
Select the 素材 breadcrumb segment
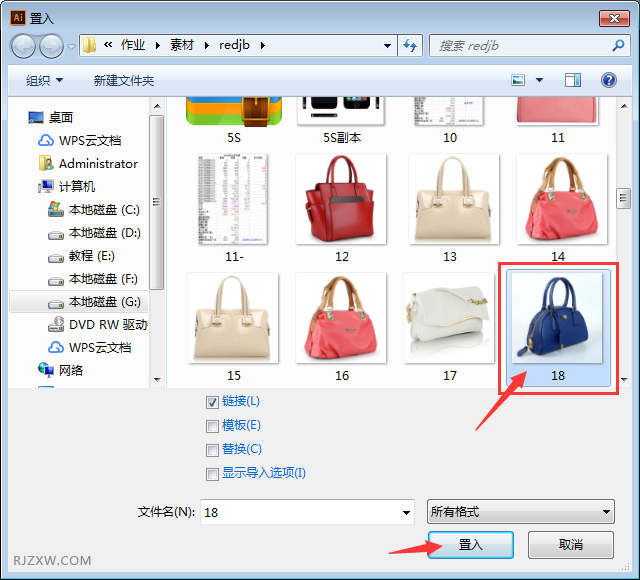coord(182,45)
